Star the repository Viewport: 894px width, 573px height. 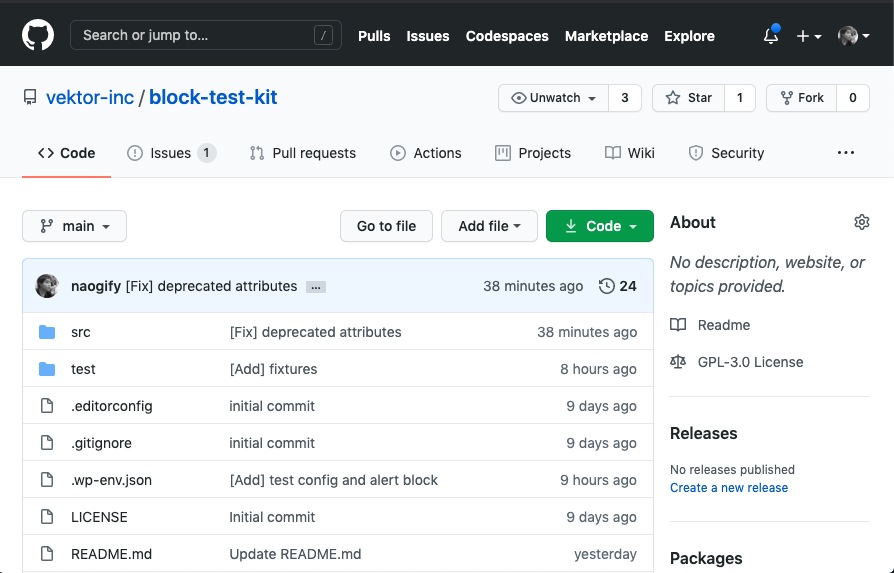[x=689, y=98]
